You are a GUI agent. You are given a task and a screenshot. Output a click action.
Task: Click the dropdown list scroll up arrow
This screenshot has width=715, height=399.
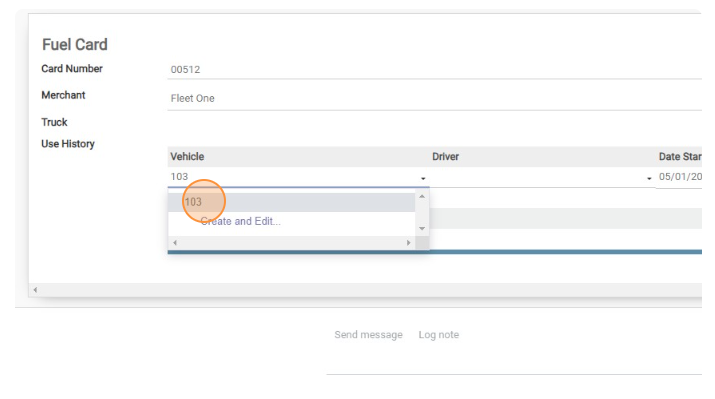coord(422,196)
